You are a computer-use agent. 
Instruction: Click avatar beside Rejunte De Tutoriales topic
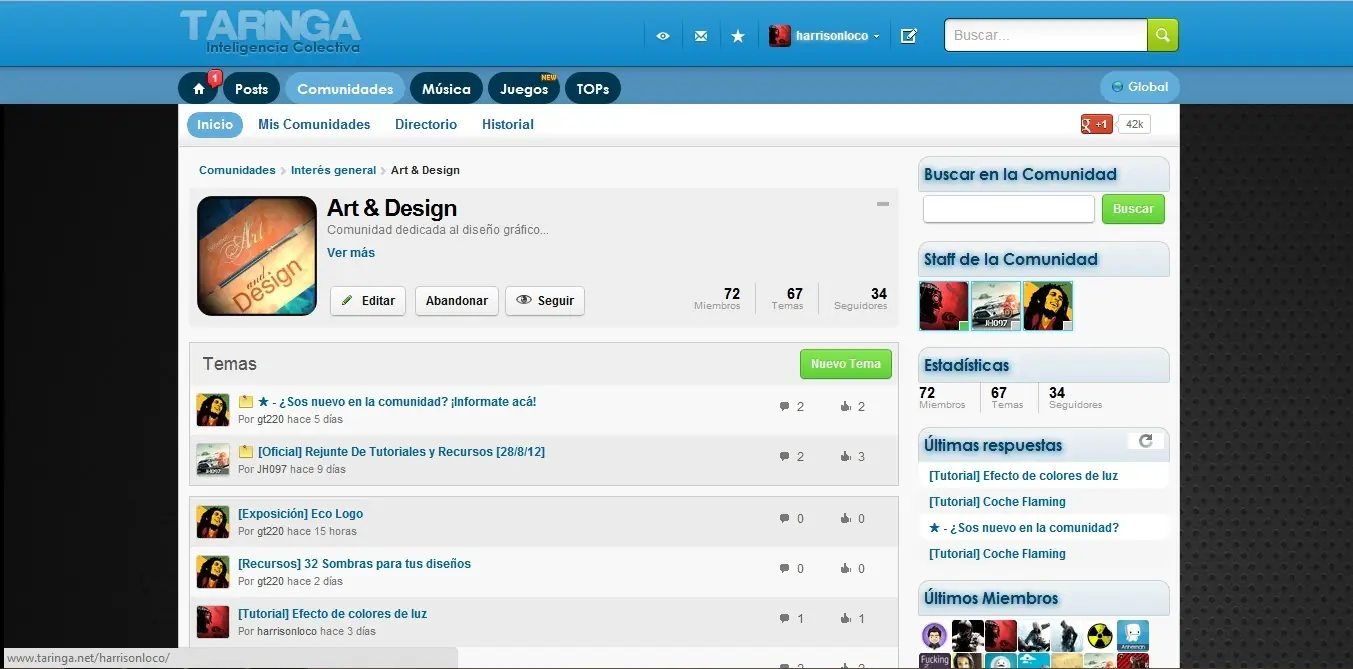point(213,460)
